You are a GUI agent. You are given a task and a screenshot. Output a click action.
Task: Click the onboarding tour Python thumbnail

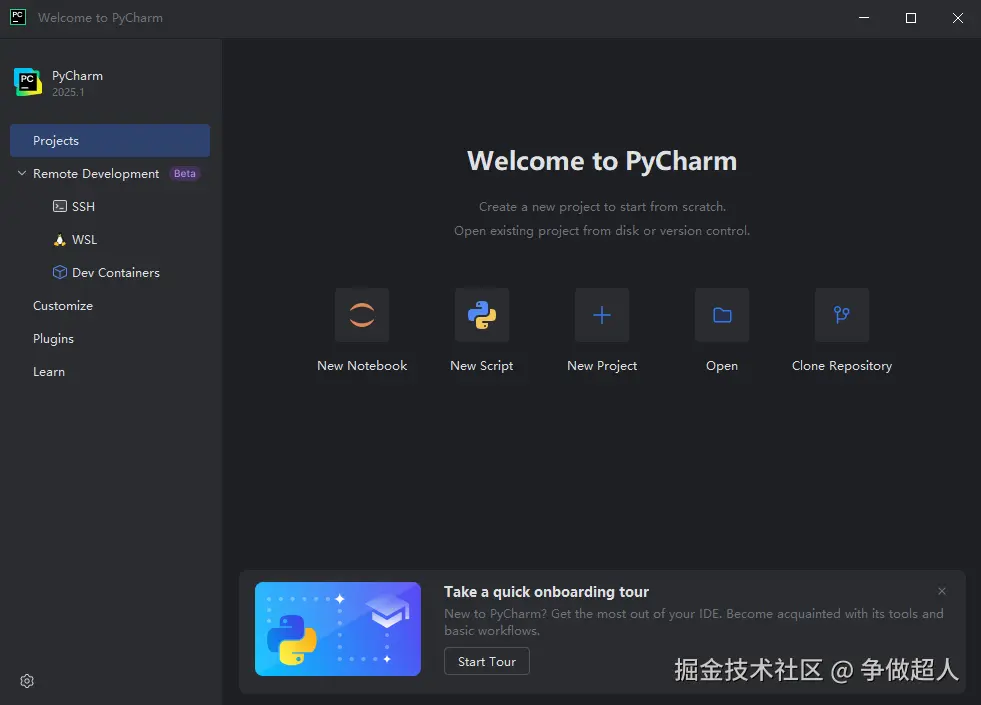click(x=338, y=629)
